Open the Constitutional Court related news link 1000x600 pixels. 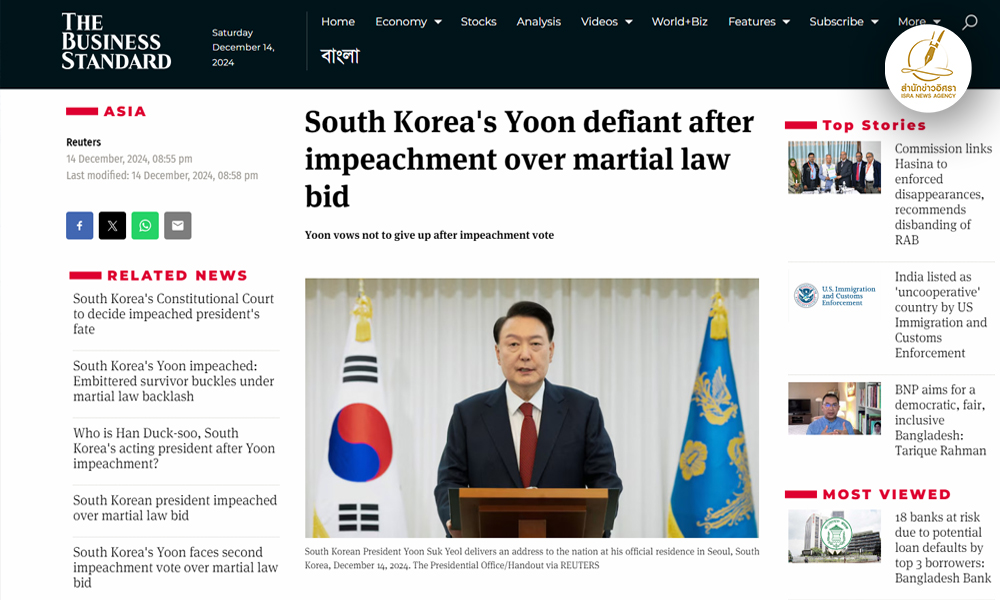tap(173, 314)
